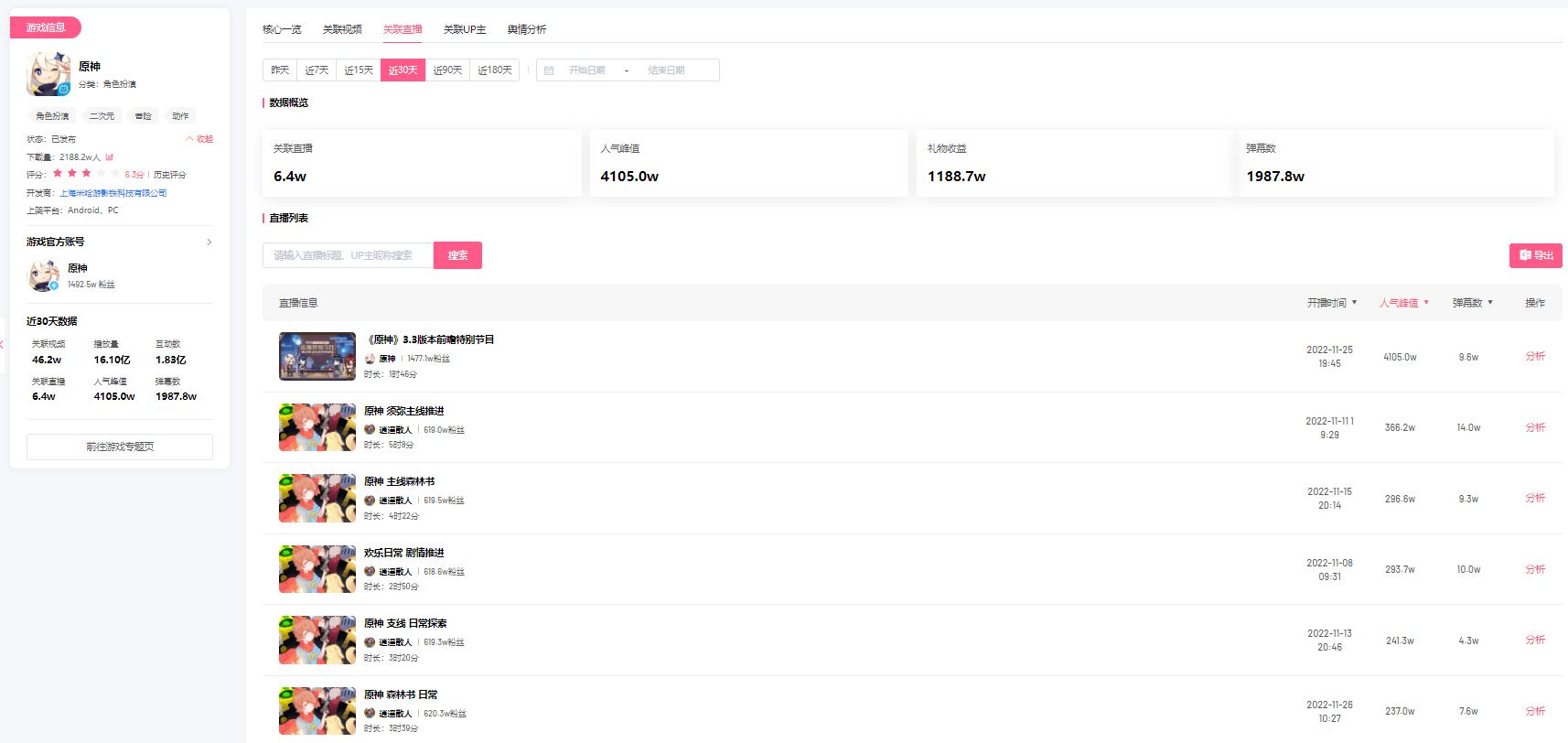Click UP avatar icon with 619.3w粉丝
The height and width of the screenshot is (743, 1568).
click(370, 642)
